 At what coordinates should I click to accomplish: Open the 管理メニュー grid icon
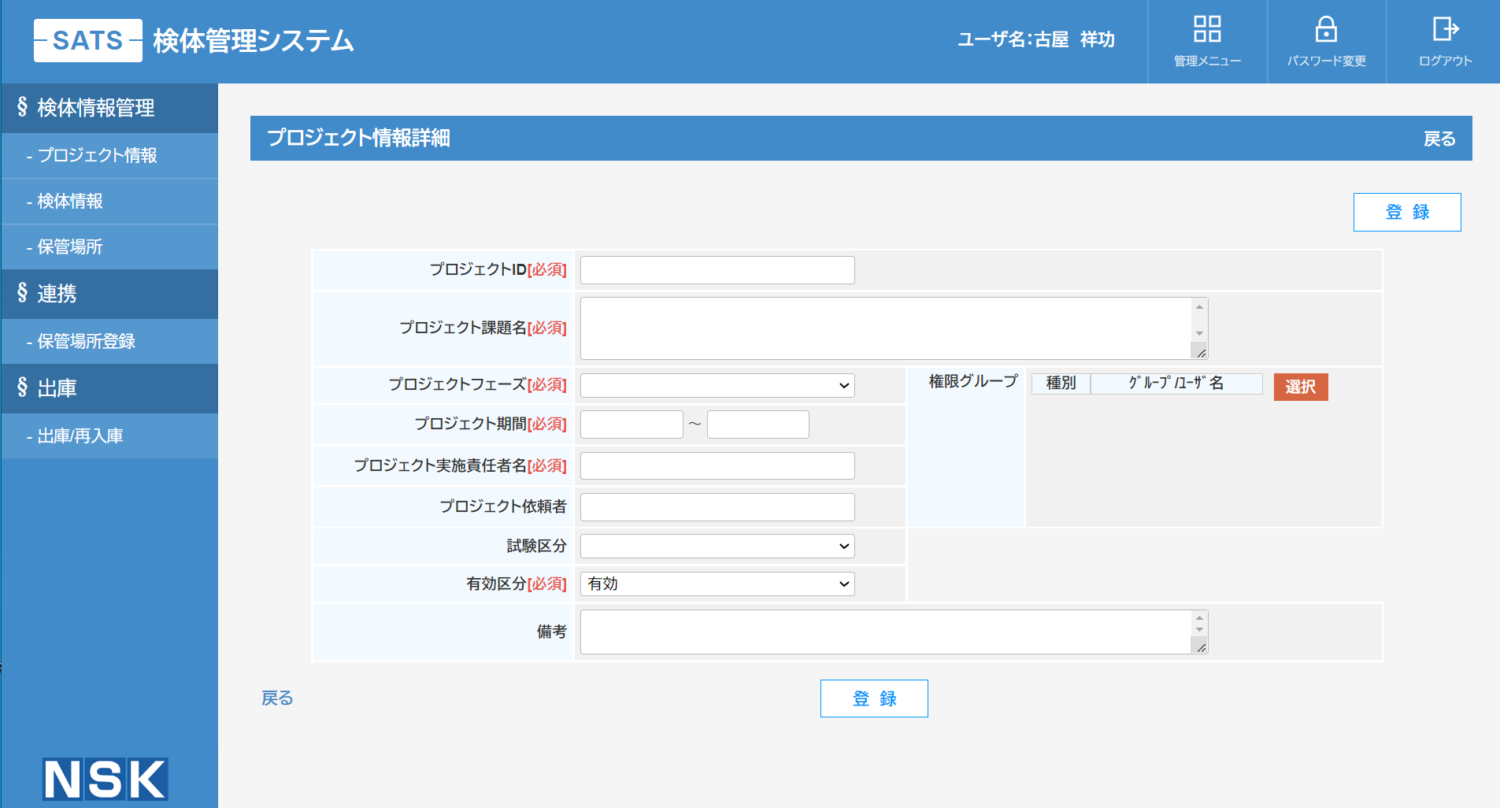(1207, 29)
